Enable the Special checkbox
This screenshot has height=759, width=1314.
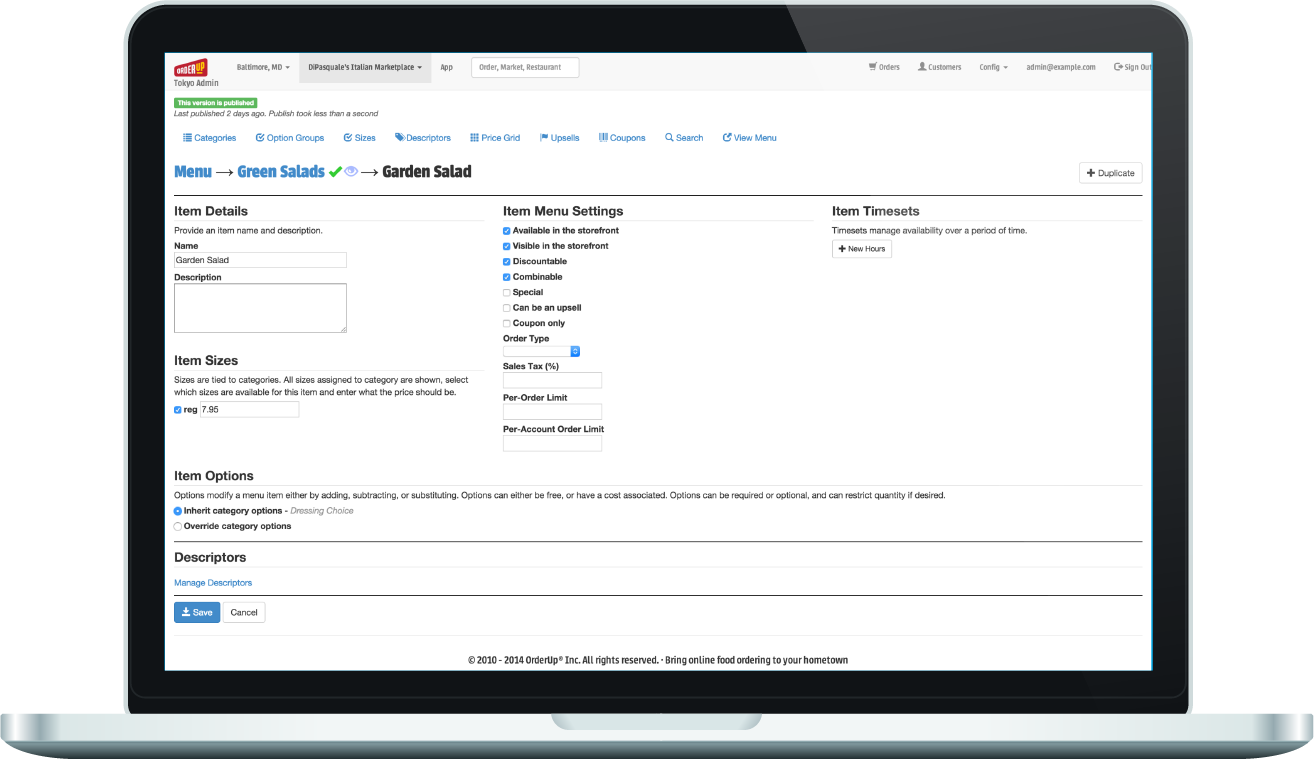[x=507, y=293]
